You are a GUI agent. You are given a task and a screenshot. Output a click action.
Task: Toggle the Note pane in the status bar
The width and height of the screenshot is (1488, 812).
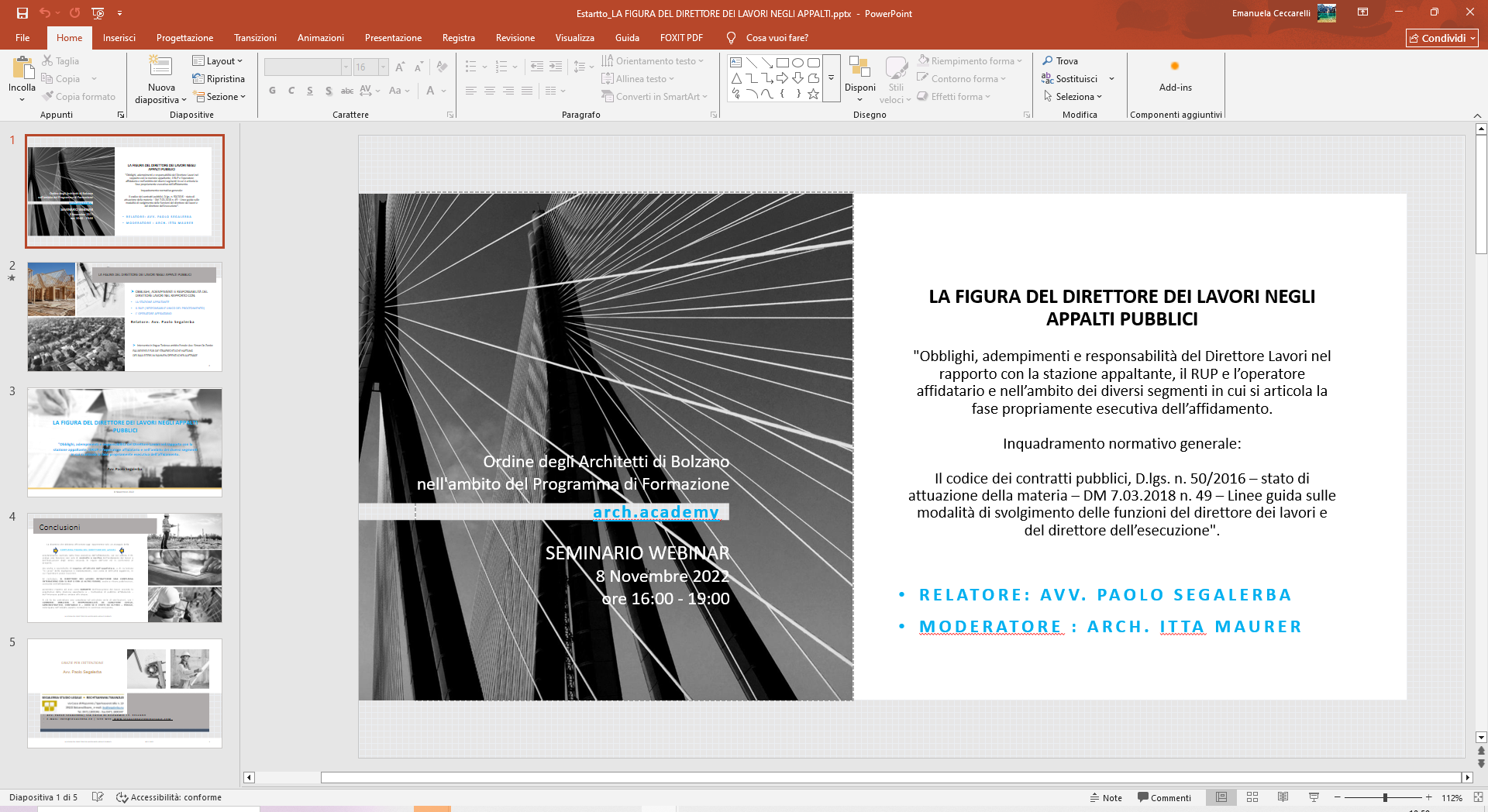(1106, 797)
